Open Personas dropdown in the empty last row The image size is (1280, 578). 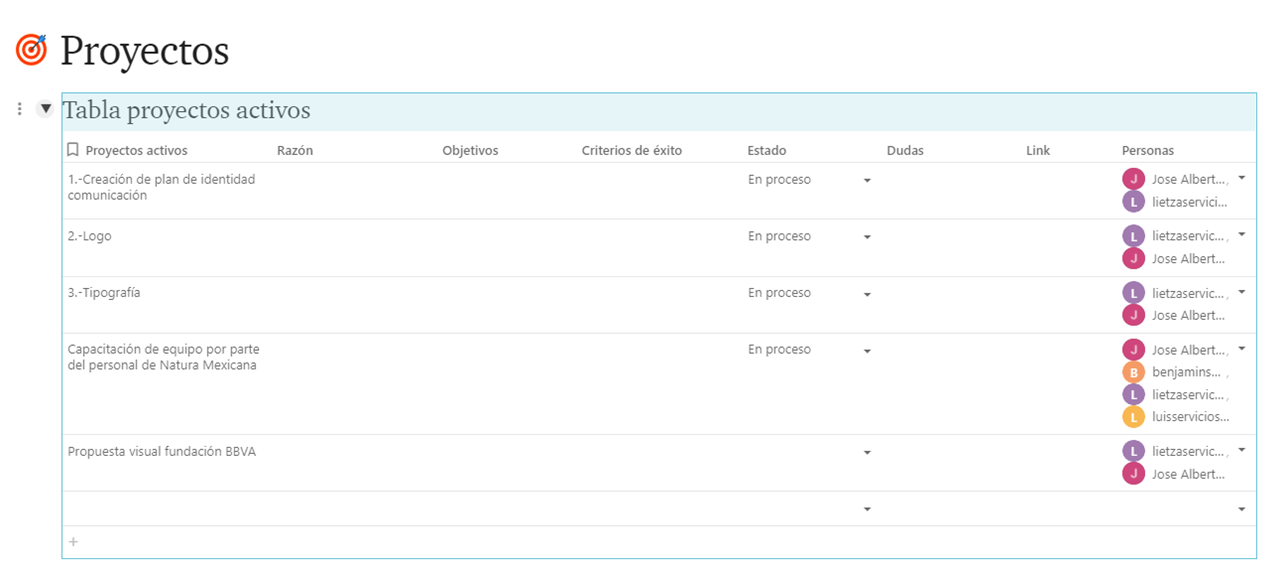[1242, 510]
